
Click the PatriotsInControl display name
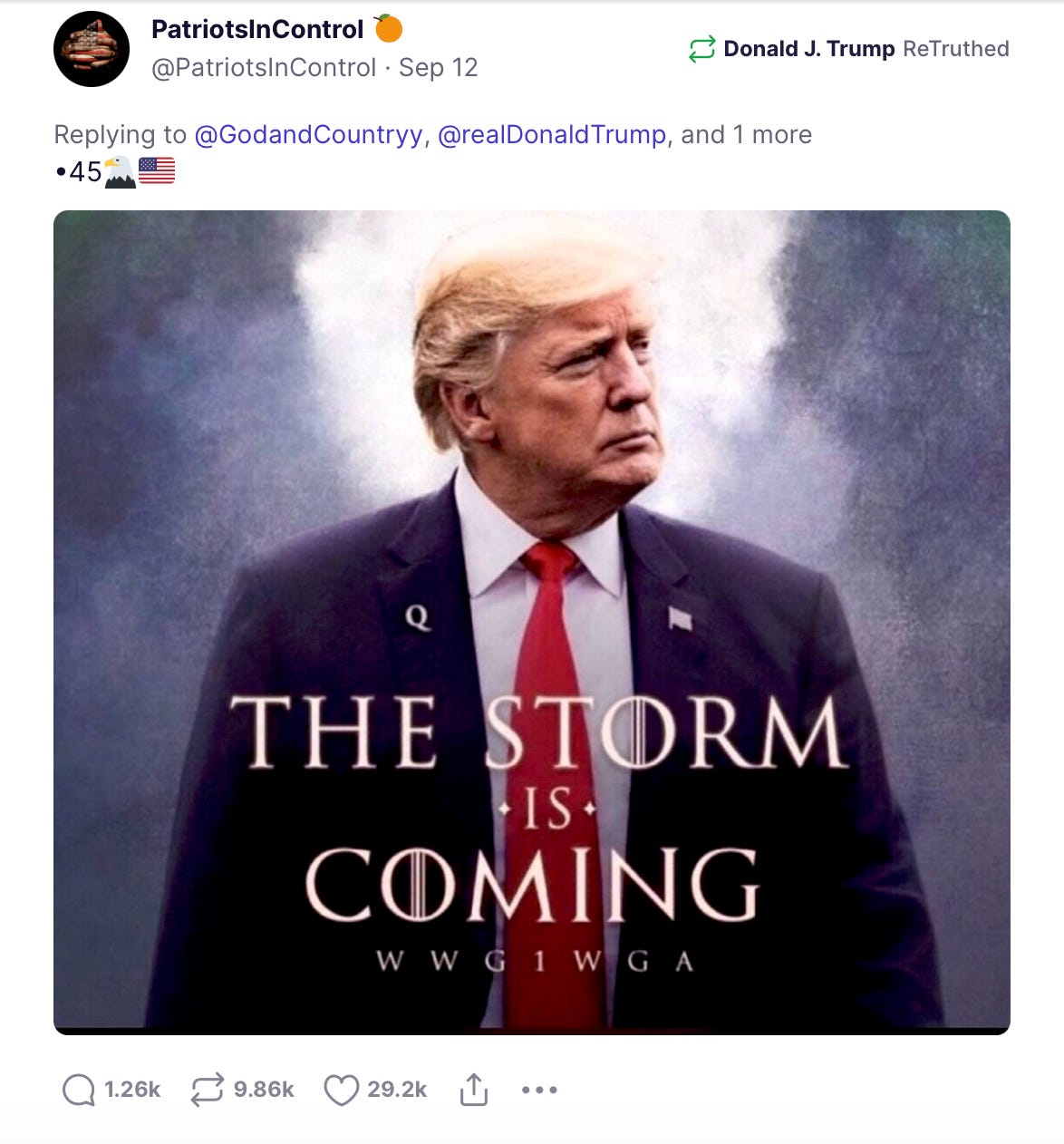pos(257,29)
